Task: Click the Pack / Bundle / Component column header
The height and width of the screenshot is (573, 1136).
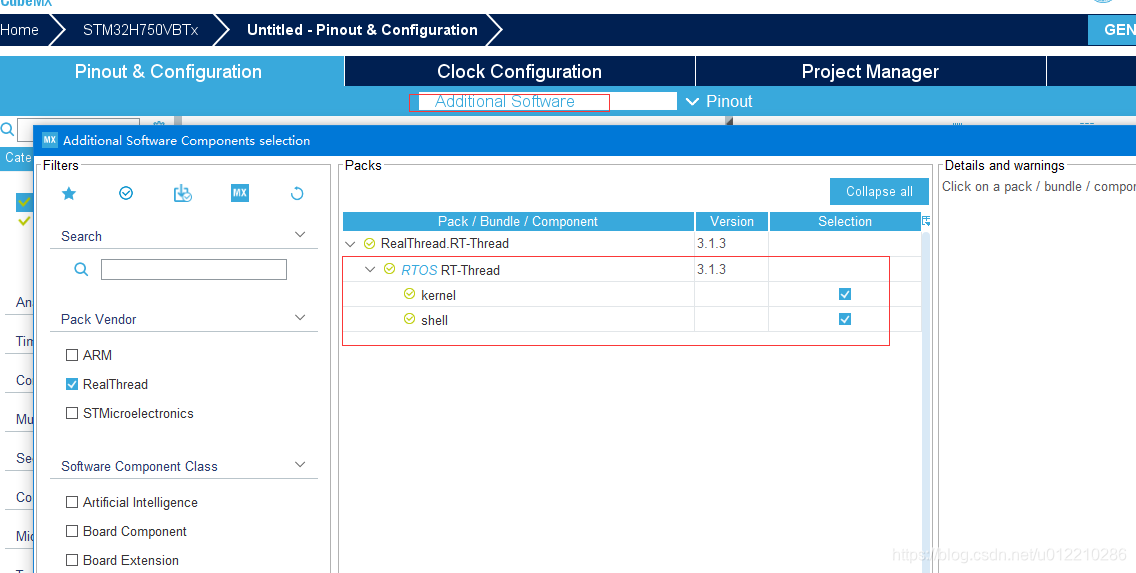Action: click(518, 221)
